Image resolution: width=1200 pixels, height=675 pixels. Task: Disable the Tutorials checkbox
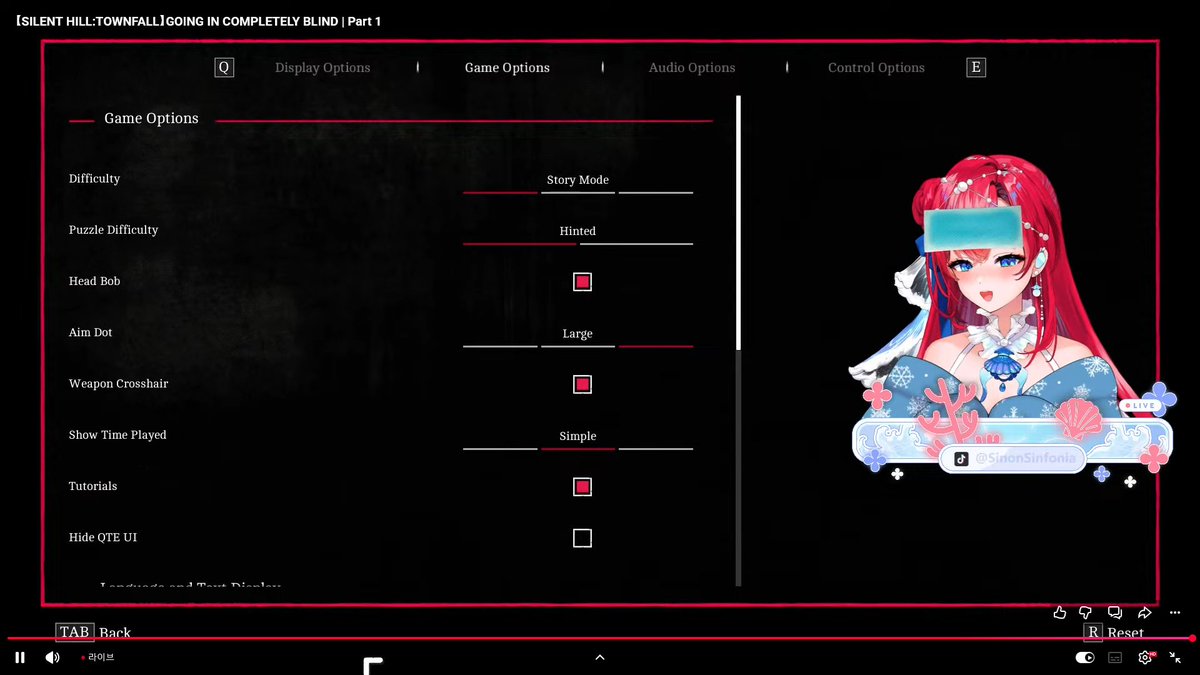pyautogui.click(x=582, y=487)
